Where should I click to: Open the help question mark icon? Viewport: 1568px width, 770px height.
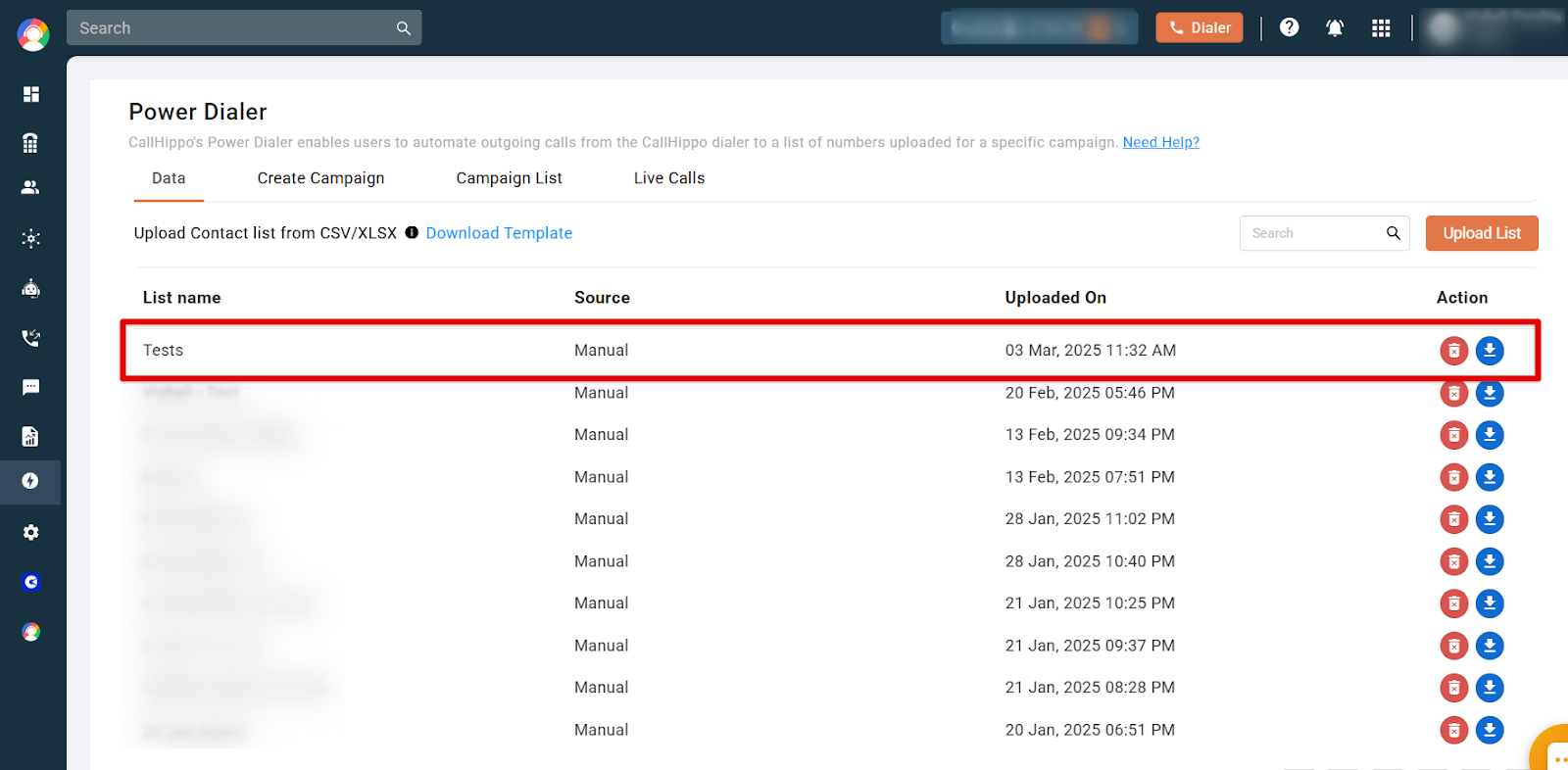coord(1290,27)
